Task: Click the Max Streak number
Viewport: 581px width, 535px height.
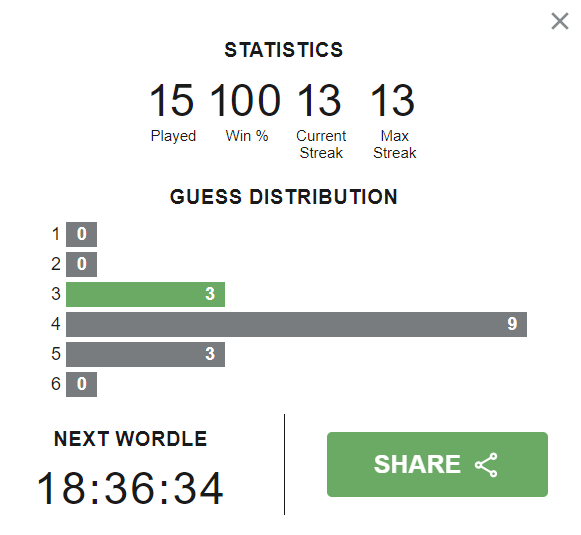Action: point(393,100)
